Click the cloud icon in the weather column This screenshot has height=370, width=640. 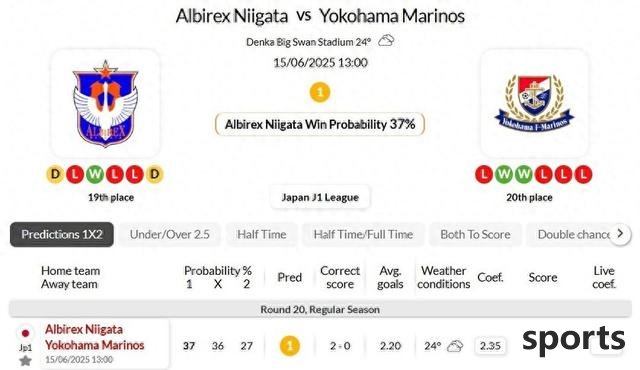[455, 346]
